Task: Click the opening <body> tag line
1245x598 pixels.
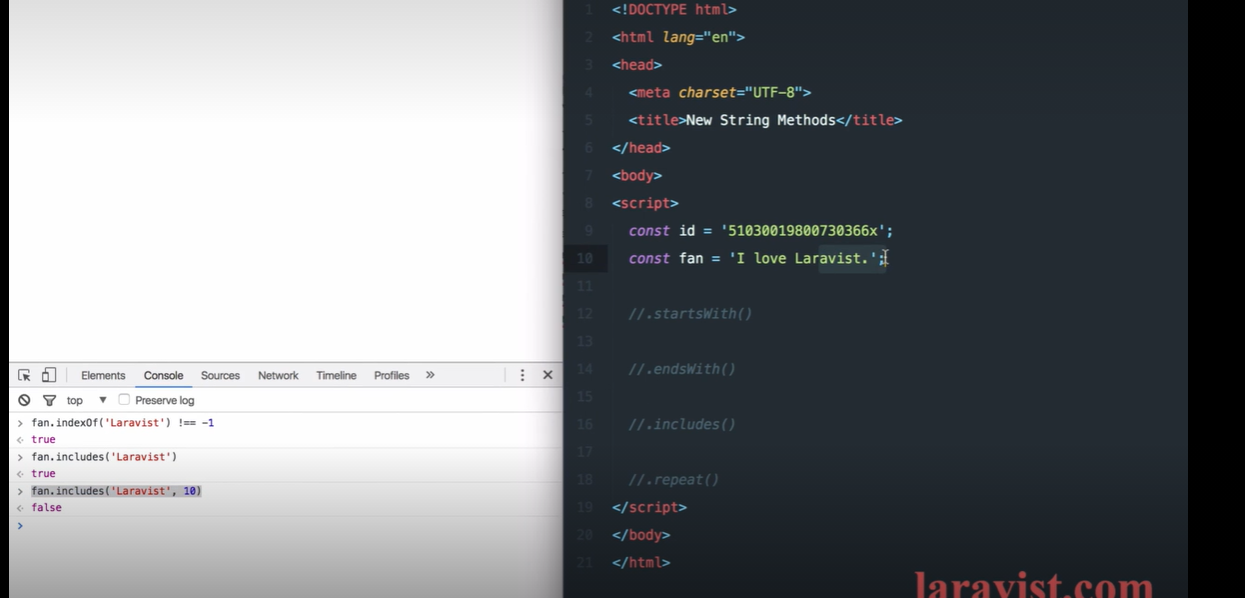Action: point(636,176)
